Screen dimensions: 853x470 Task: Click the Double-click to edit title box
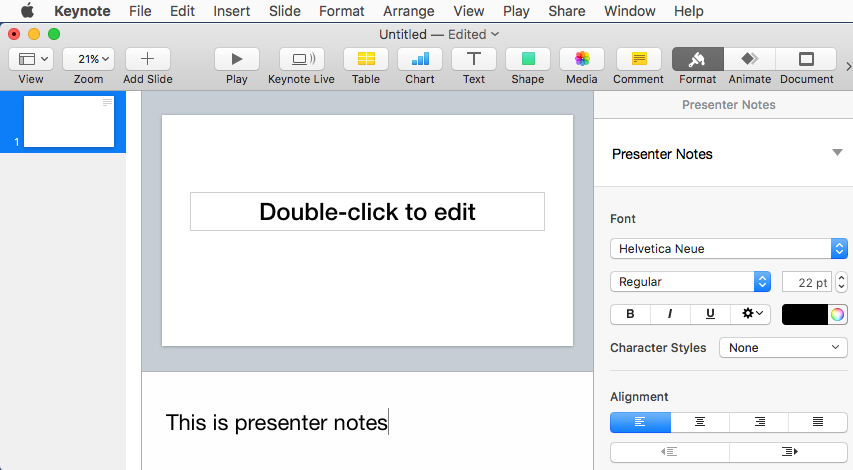367,212
